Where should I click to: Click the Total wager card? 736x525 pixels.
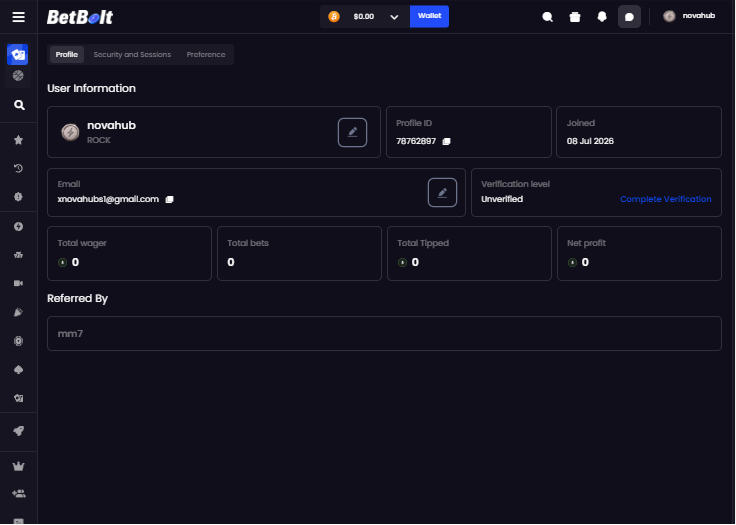pos(130,254)
